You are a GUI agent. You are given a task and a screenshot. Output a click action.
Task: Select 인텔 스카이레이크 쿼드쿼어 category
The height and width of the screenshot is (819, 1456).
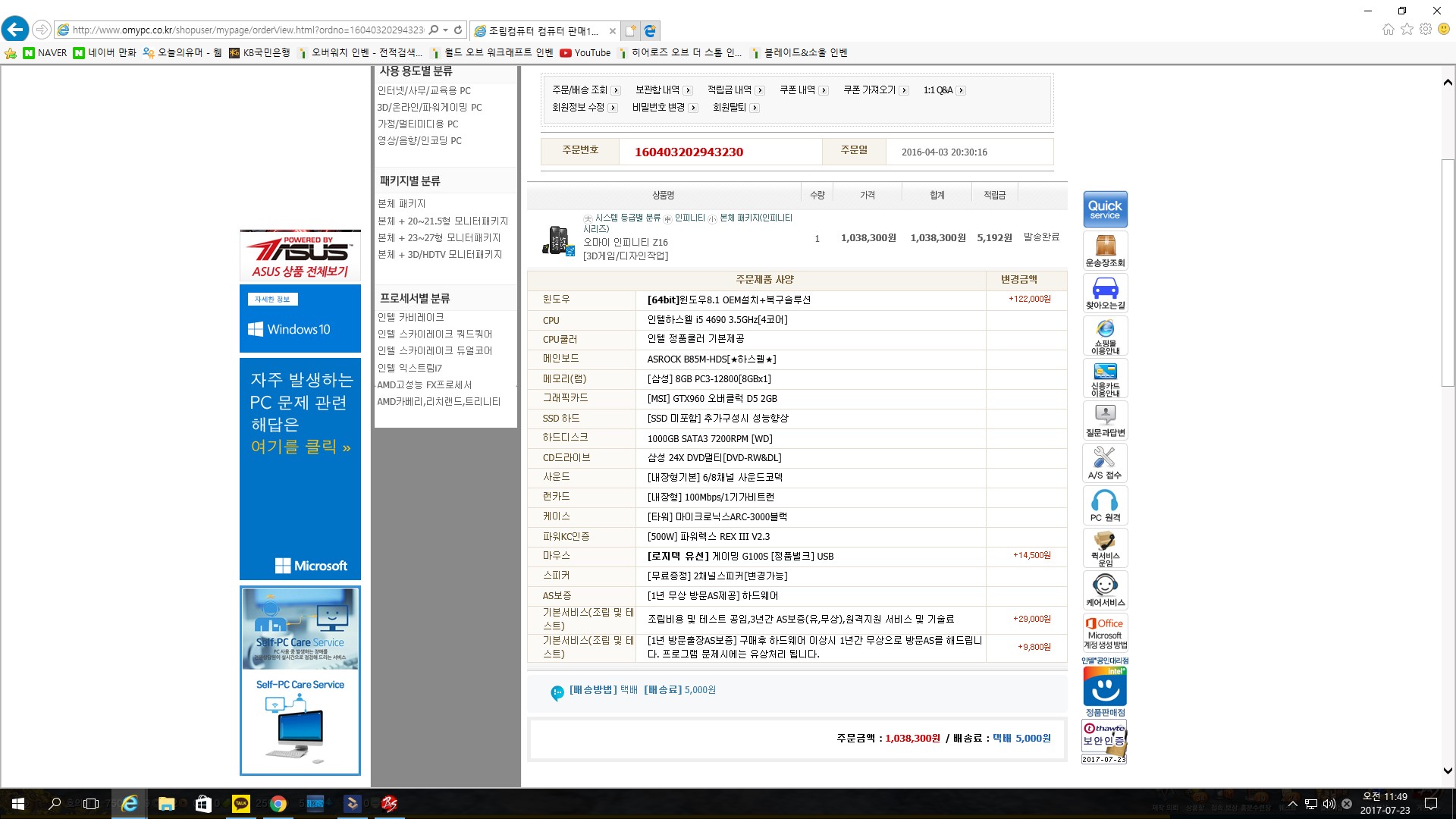tap(435, 334)
